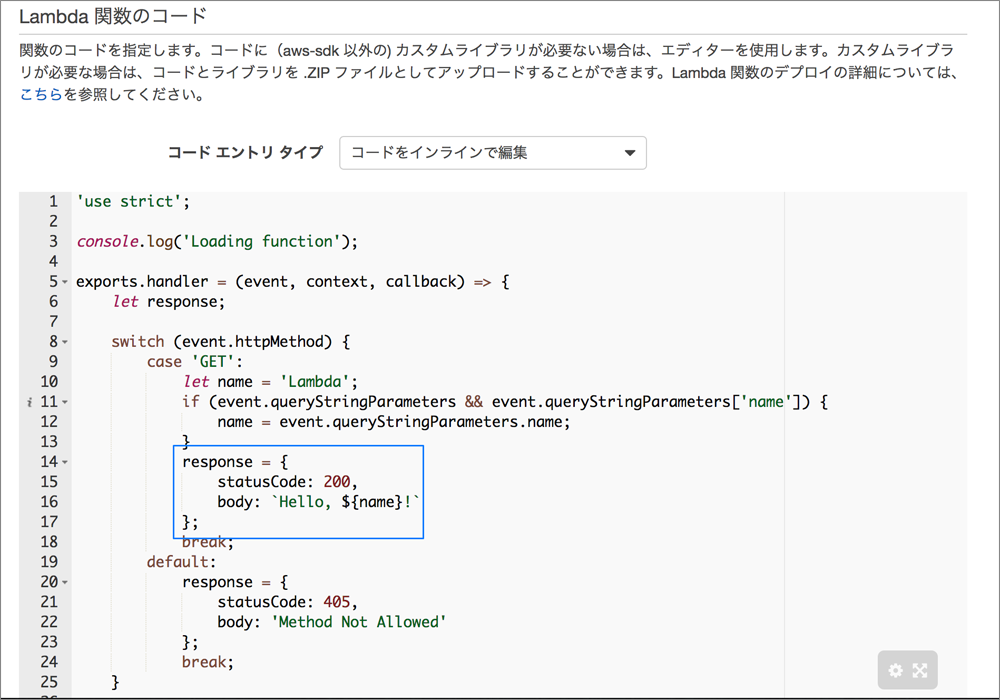Click line number 1 in gutter
This screenshot has width=1000, height=700.
click(54, 201)
